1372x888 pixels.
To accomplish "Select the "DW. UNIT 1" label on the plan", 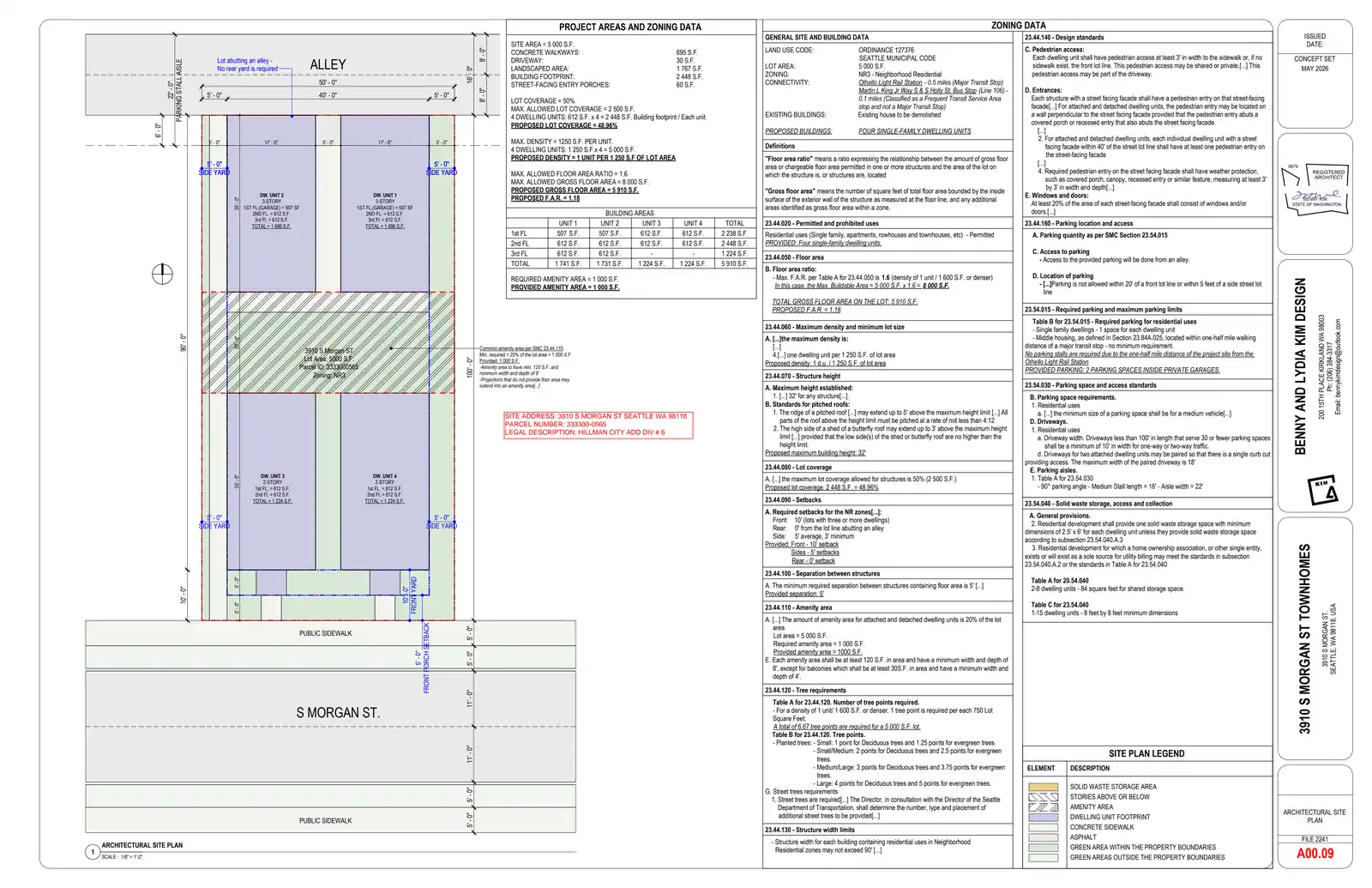I will pyautogui.click(x=385, y=196).
